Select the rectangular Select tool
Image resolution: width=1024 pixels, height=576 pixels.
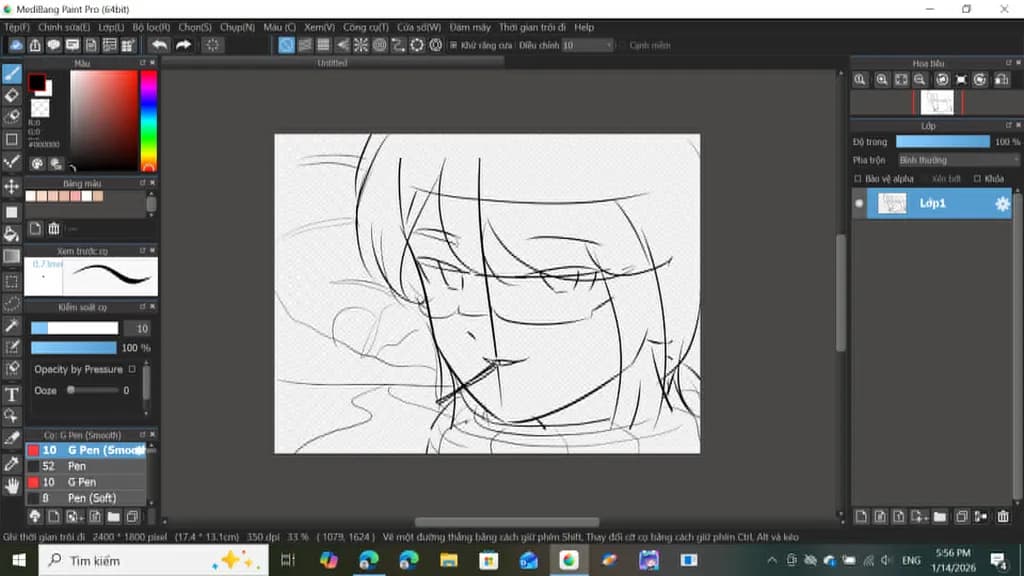click(12, 281)
